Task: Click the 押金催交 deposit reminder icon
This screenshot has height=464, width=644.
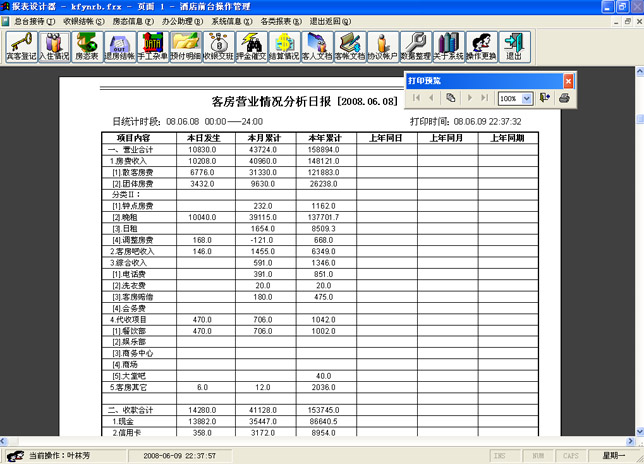Action: 251,46
